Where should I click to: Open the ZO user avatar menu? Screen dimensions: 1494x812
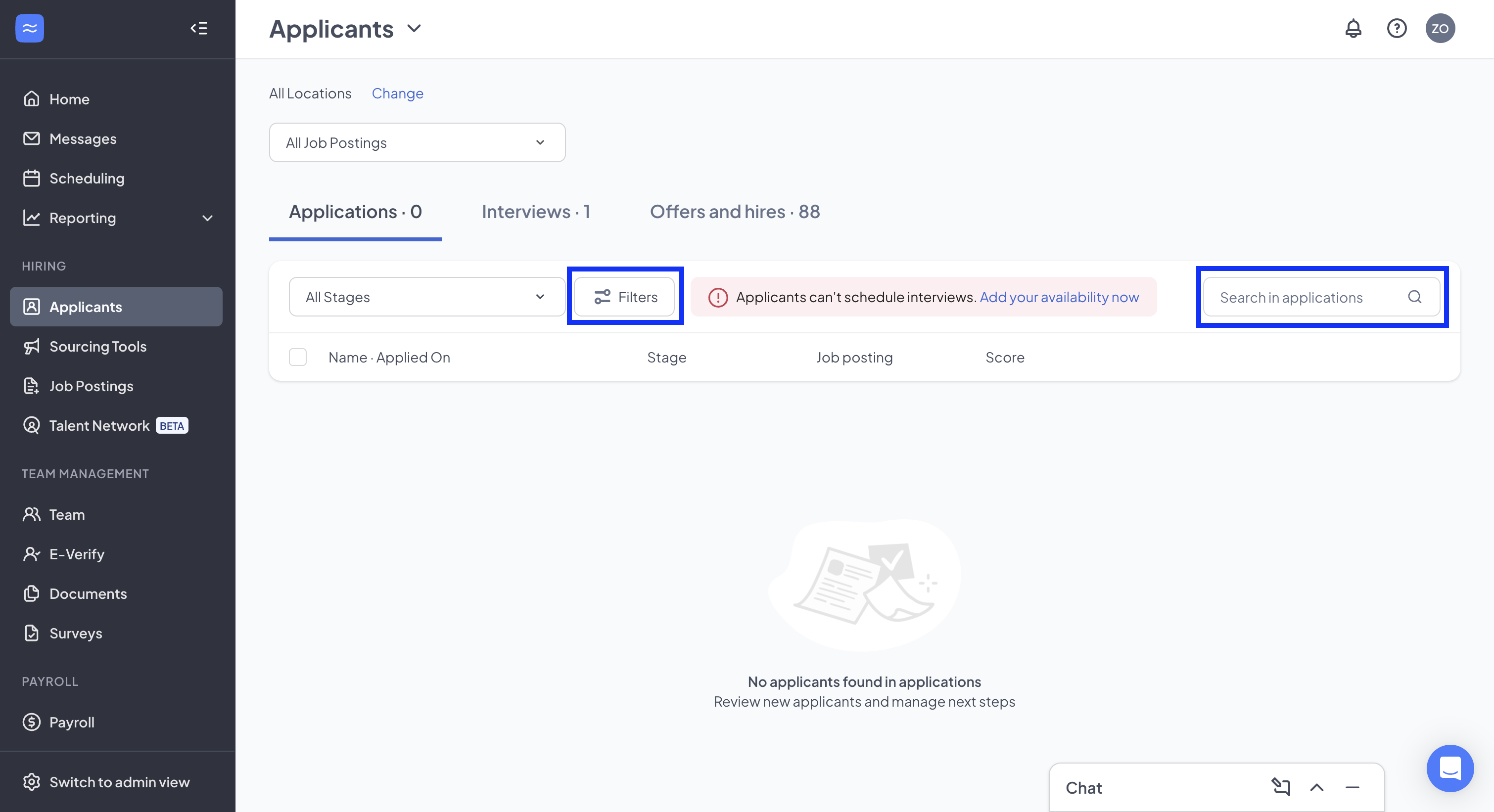point(1440,28)
